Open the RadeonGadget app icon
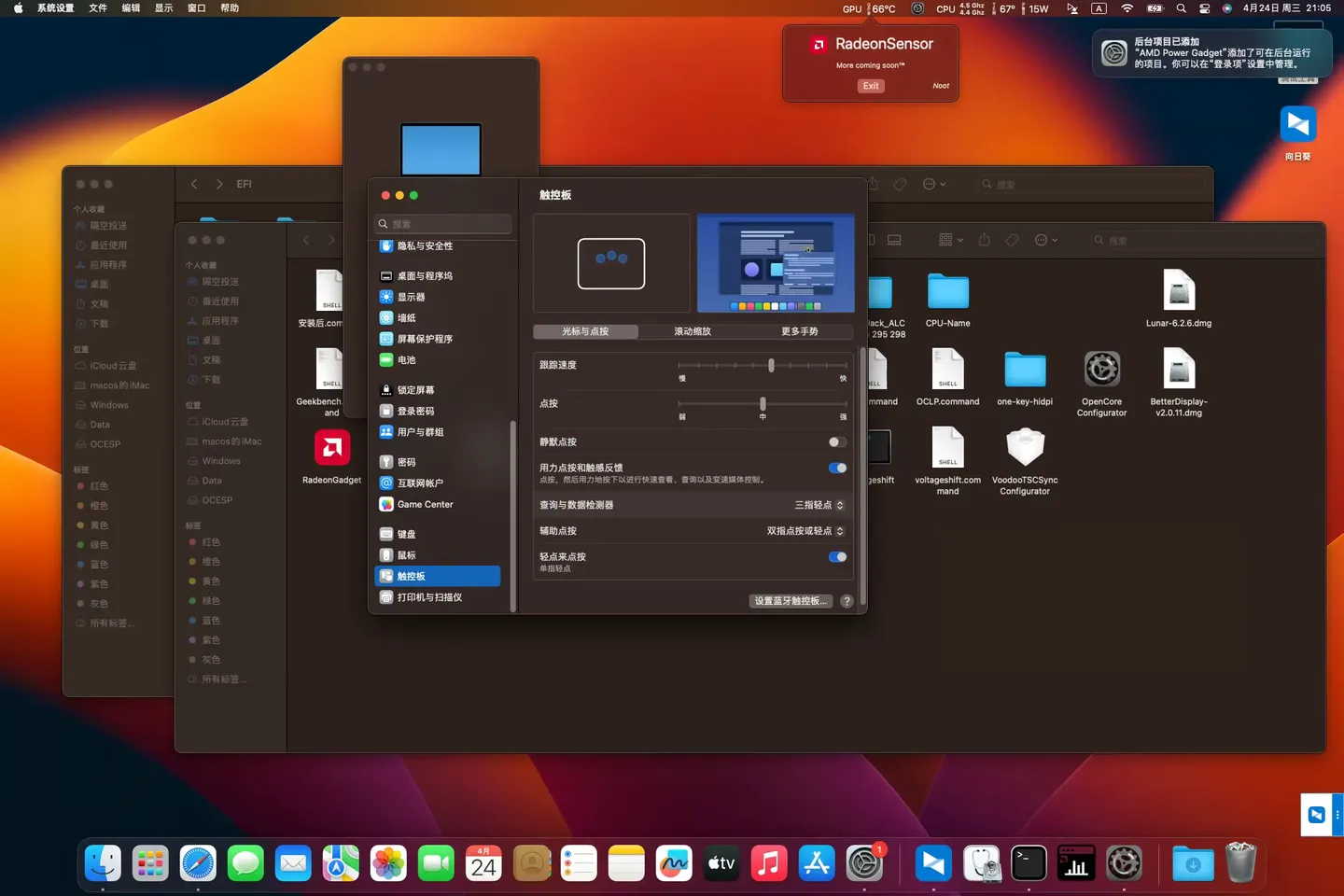Image resolution: width=1344 pixels, height=896 pixels. [x=331, y=449]
